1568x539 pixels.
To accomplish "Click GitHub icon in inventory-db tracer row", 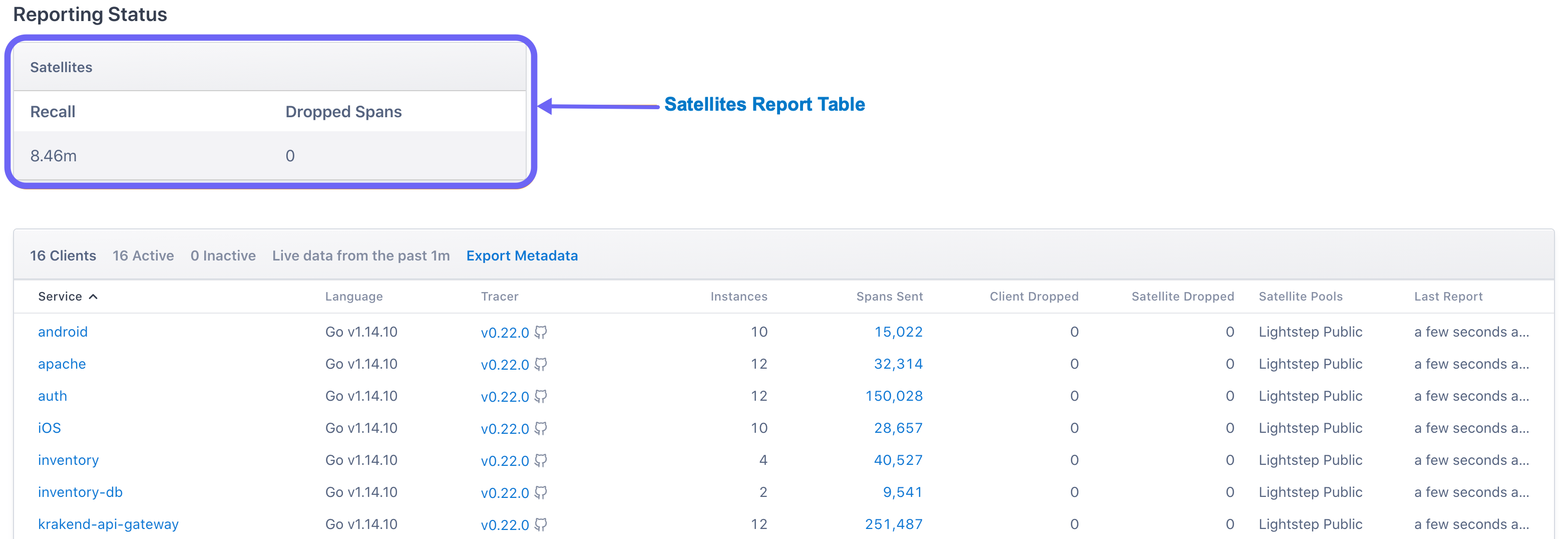I will point(541,492).
